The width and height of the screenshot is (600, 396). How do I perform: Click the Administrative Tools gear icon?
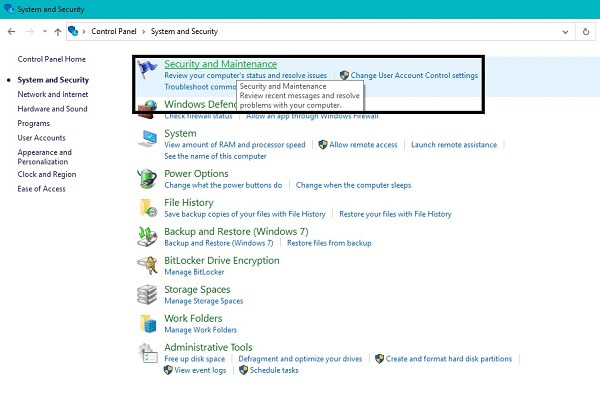click(148, 353)
